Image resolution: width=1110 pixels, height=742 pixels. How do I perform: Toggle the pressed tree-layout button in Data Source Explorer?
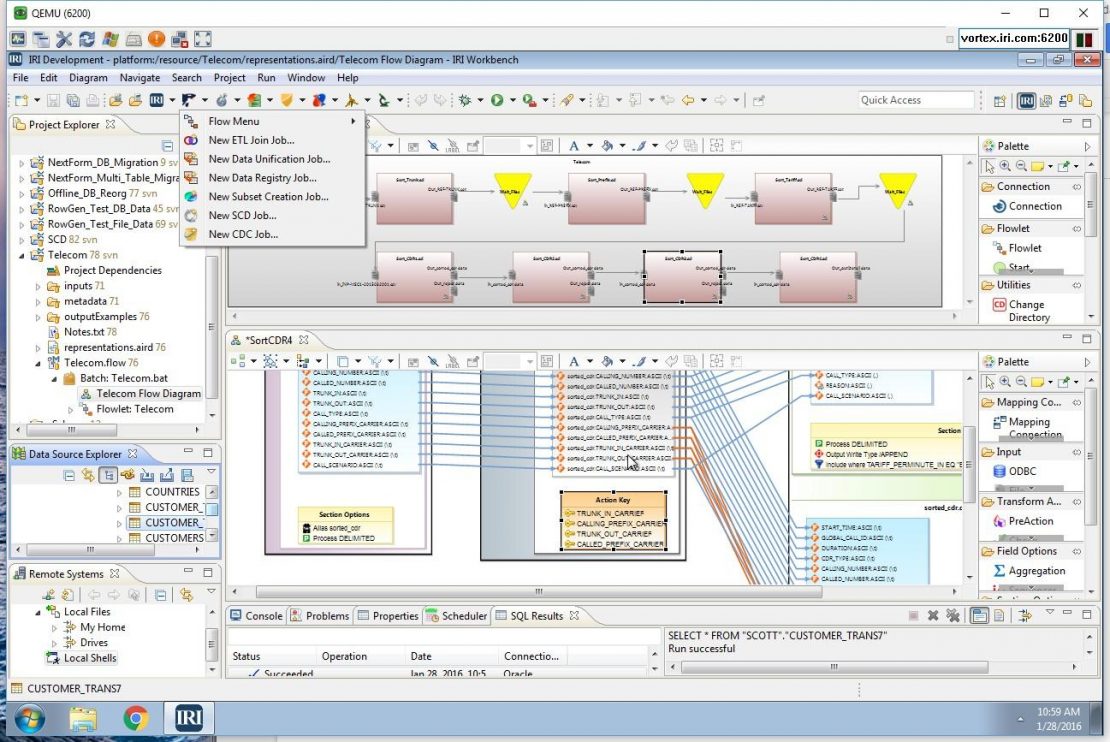[x=108, y=475]
